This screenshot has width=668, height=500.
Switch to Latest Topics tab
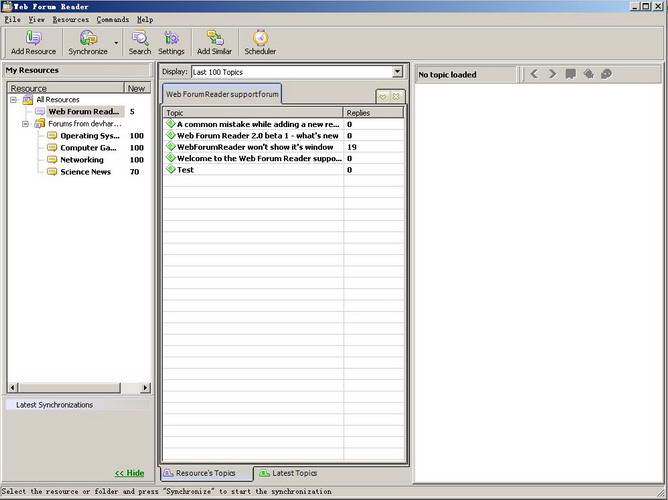[288, 473]
